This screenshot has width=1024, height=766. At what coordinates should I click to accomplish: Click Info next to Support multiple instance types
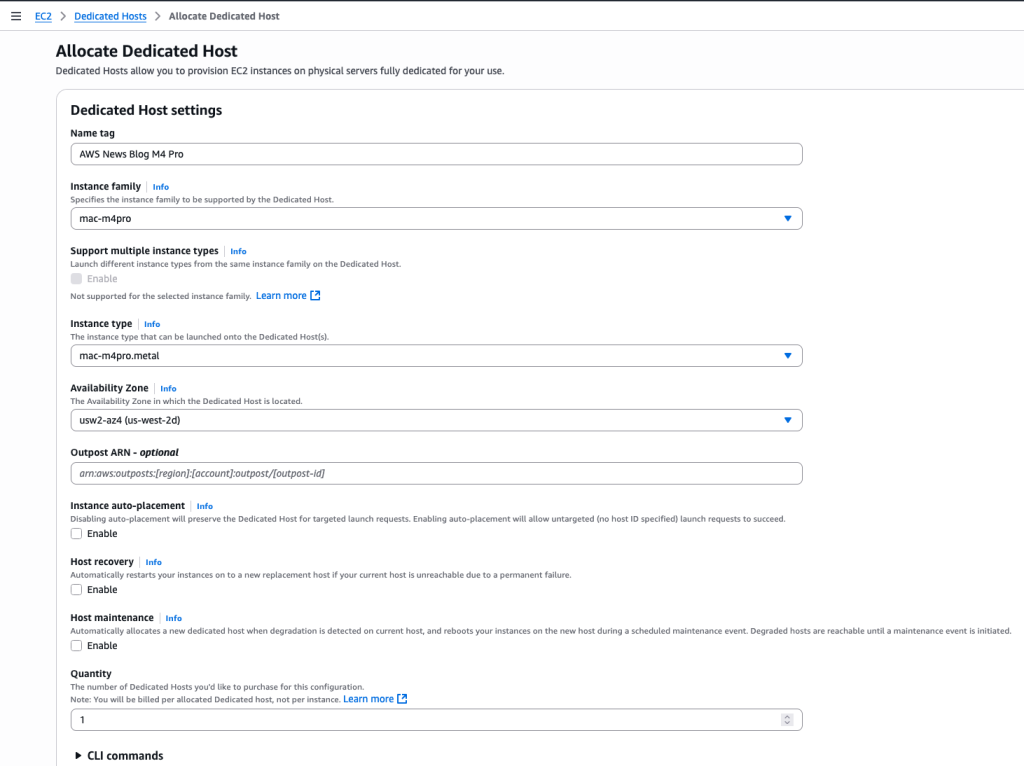click(238, 251)
